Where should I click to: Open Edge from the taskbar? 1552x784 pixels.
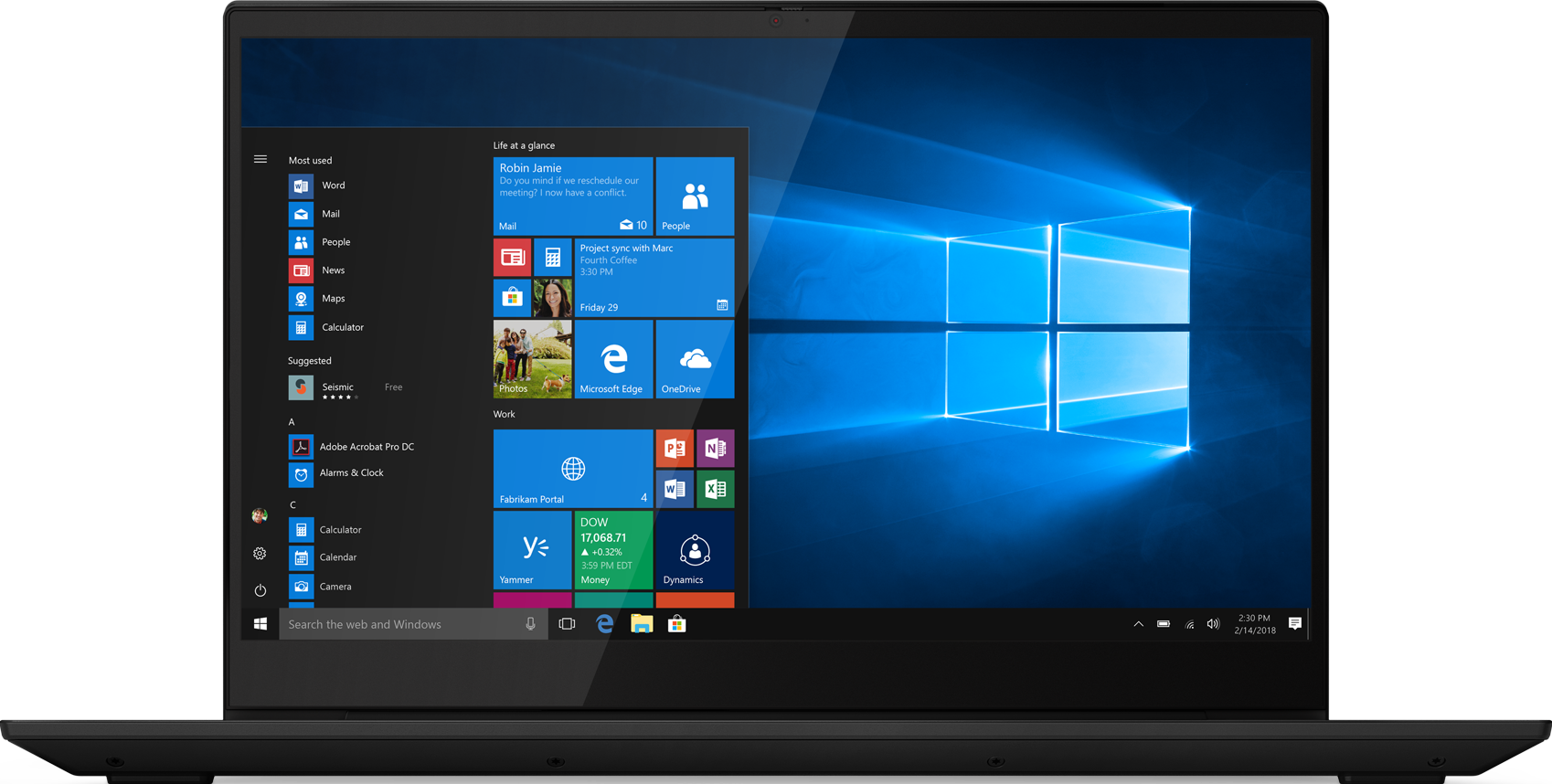tap(604, 624)
